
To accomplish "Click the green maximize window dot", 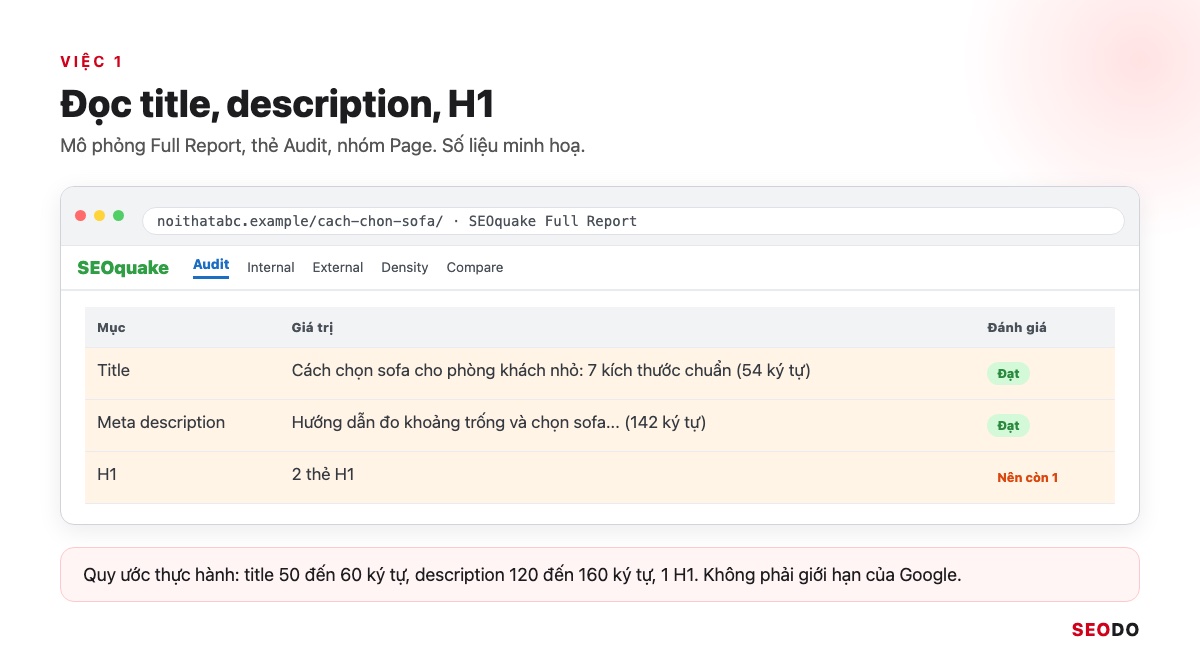I will 119,215.
